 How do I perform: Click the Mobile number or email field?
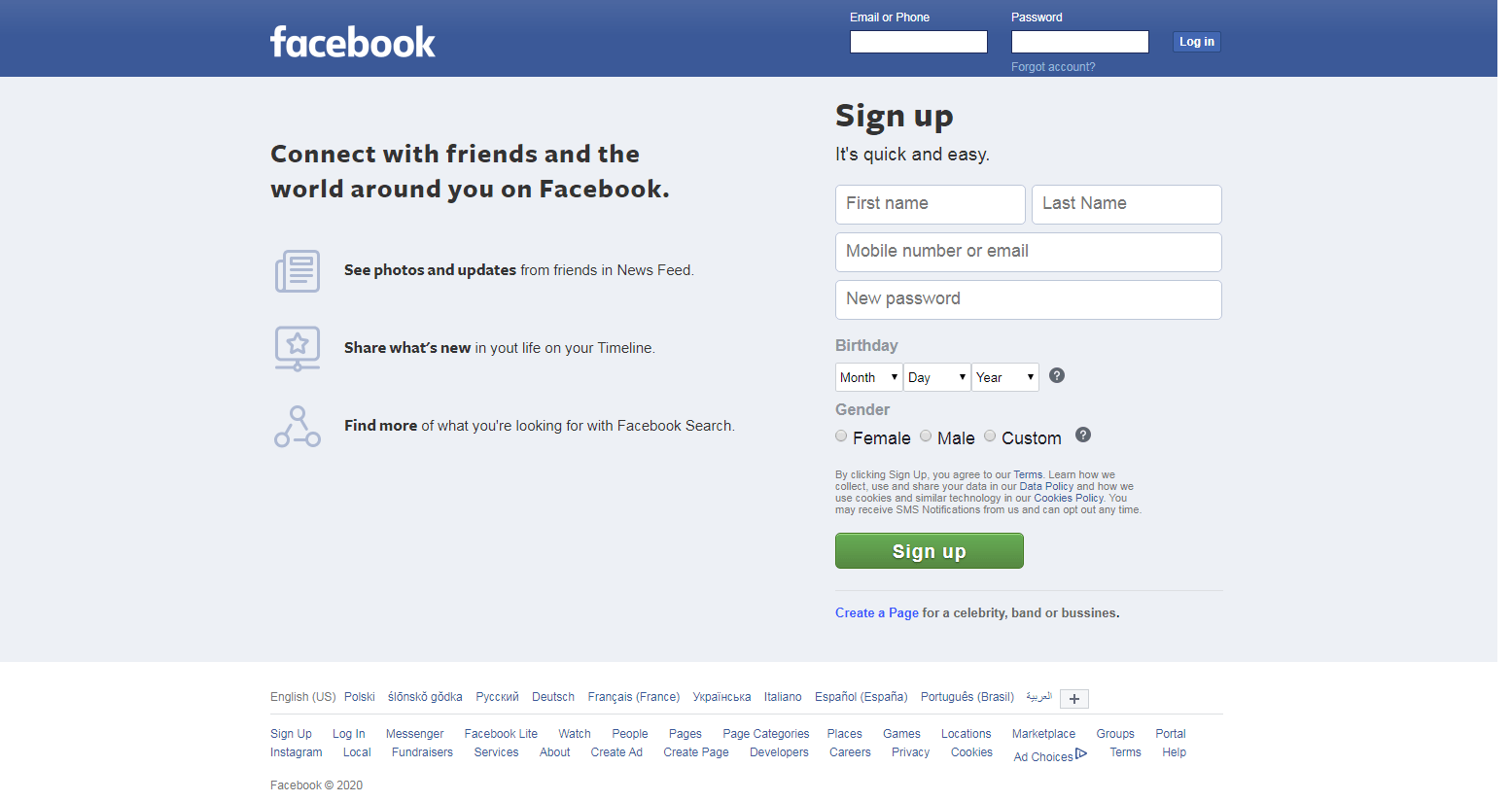click(1028, 251)
